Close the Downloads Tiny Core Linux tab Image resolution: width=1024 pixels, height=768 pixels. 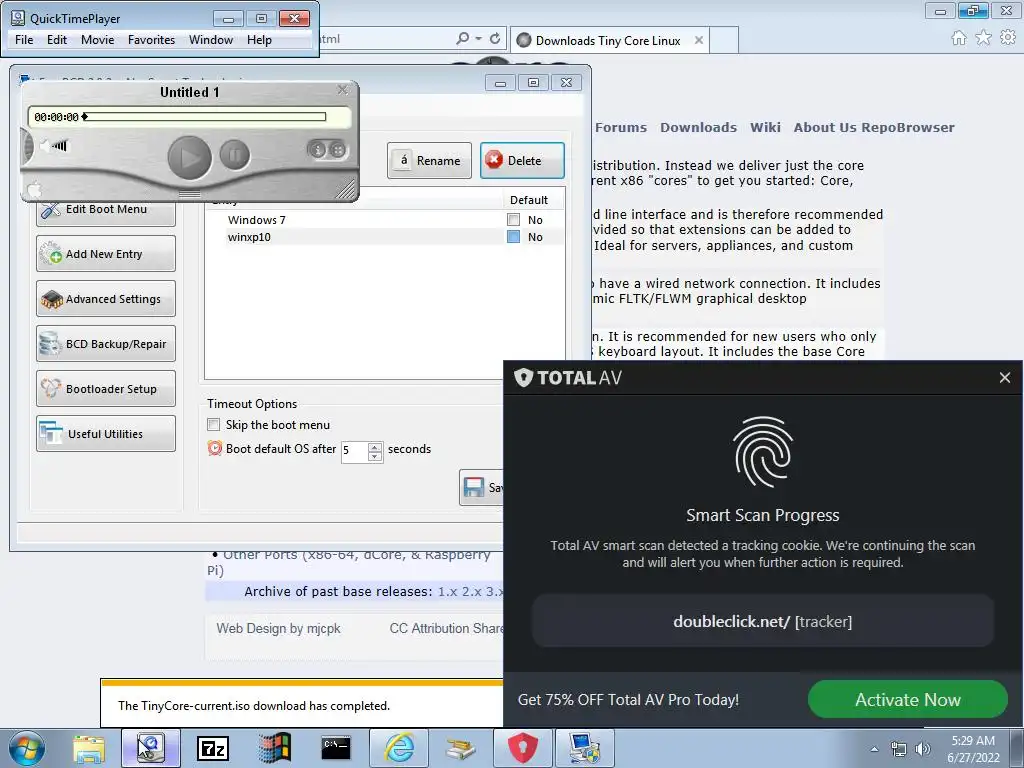pos(699,40)
